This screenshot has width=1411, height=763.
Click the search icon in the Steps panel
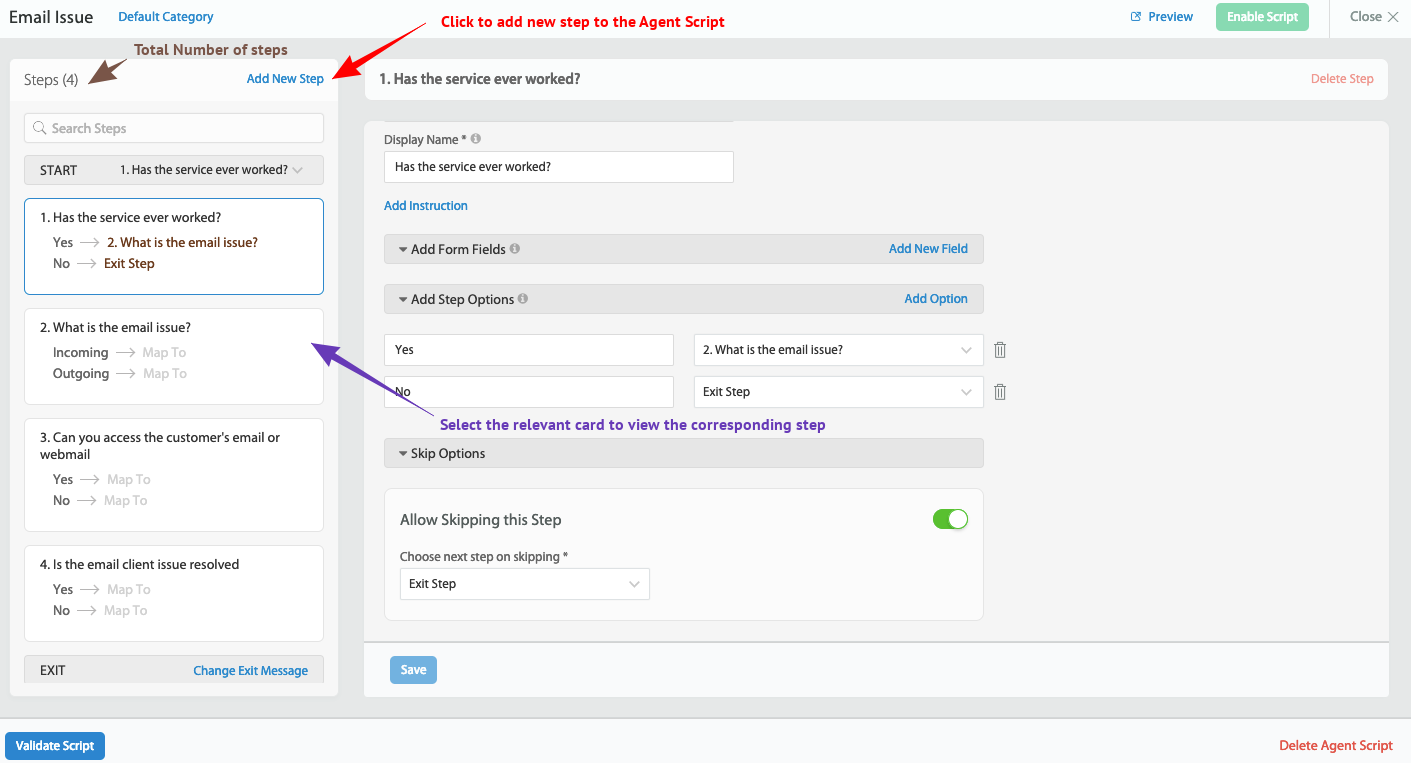[39, 128]
